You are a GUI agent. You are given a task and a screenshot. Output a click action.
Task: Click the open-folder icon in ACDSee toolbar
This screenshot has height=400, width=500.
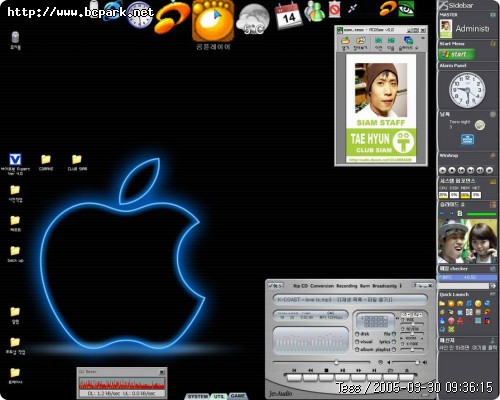tap(345, 40)
